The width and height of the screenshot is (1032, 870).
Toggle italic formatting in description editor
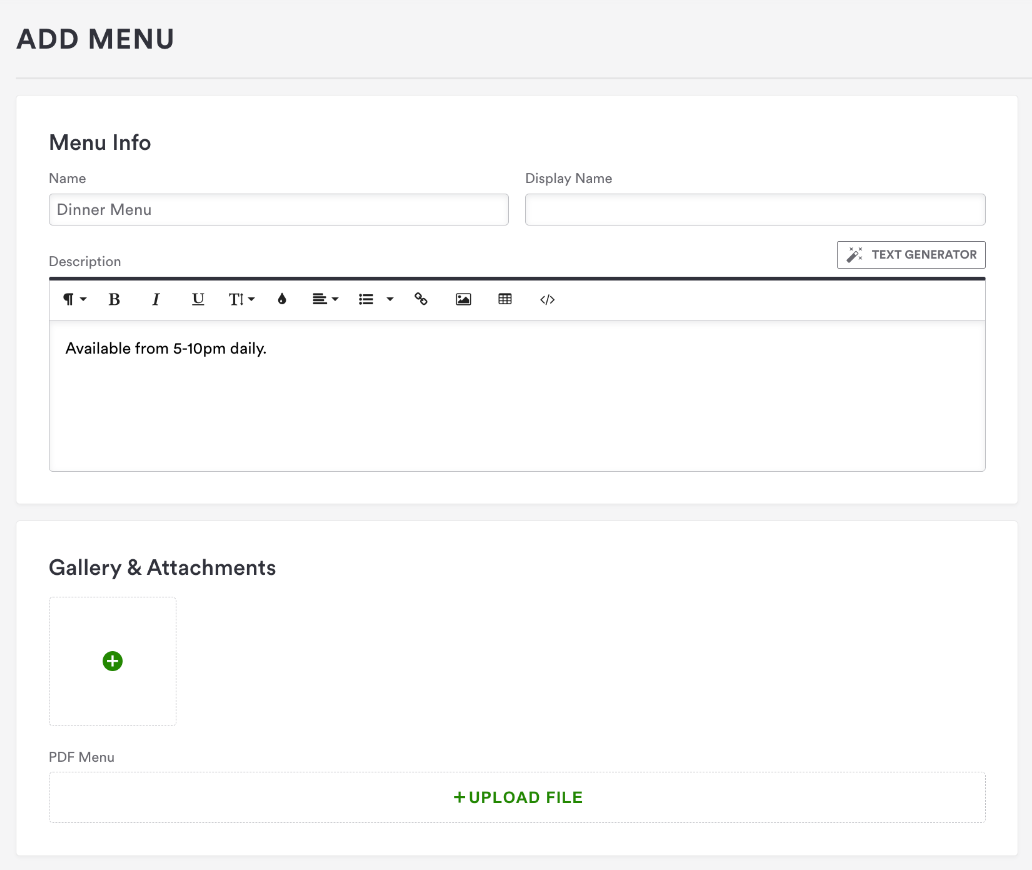156,299
